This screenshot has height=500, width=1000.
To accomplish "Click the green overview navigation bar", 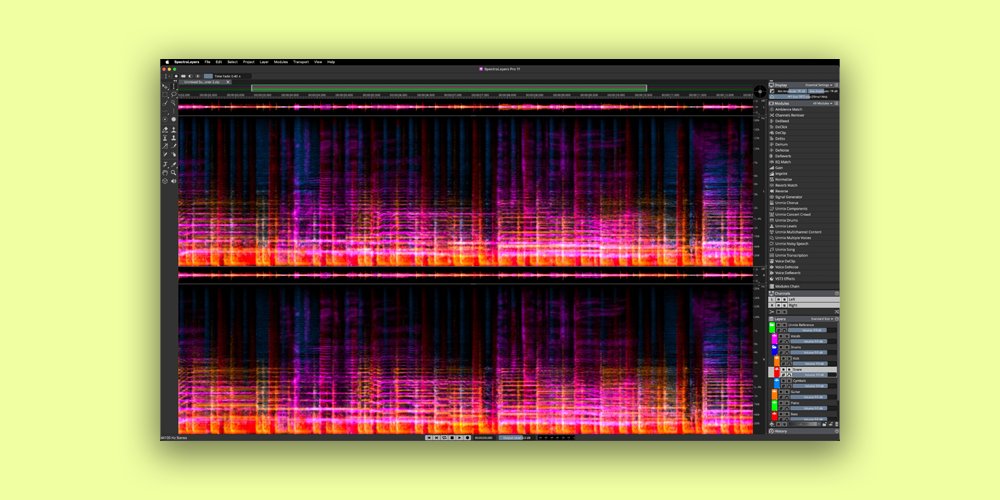I will pyautogui.click(x=449, y=88).
